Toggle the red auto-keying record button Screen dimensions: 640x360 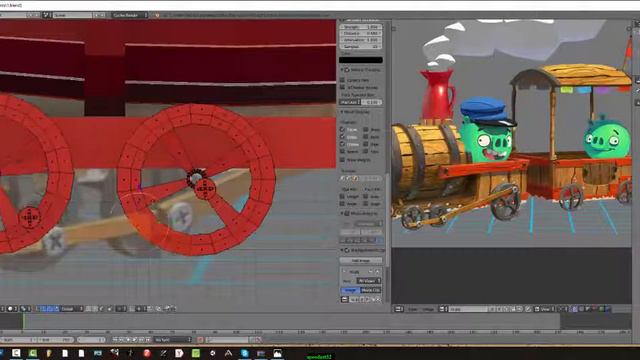tap(200, 340)
